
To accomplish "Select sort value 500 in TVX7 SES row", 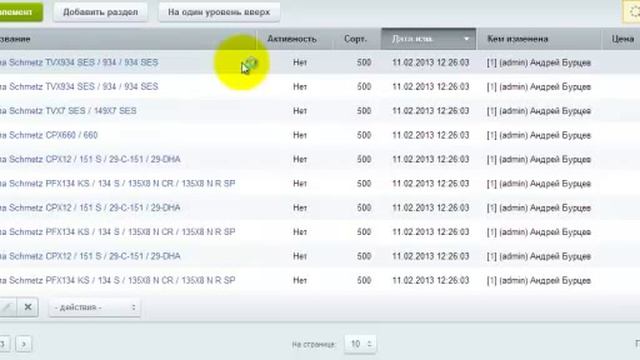I will [364, 111].
